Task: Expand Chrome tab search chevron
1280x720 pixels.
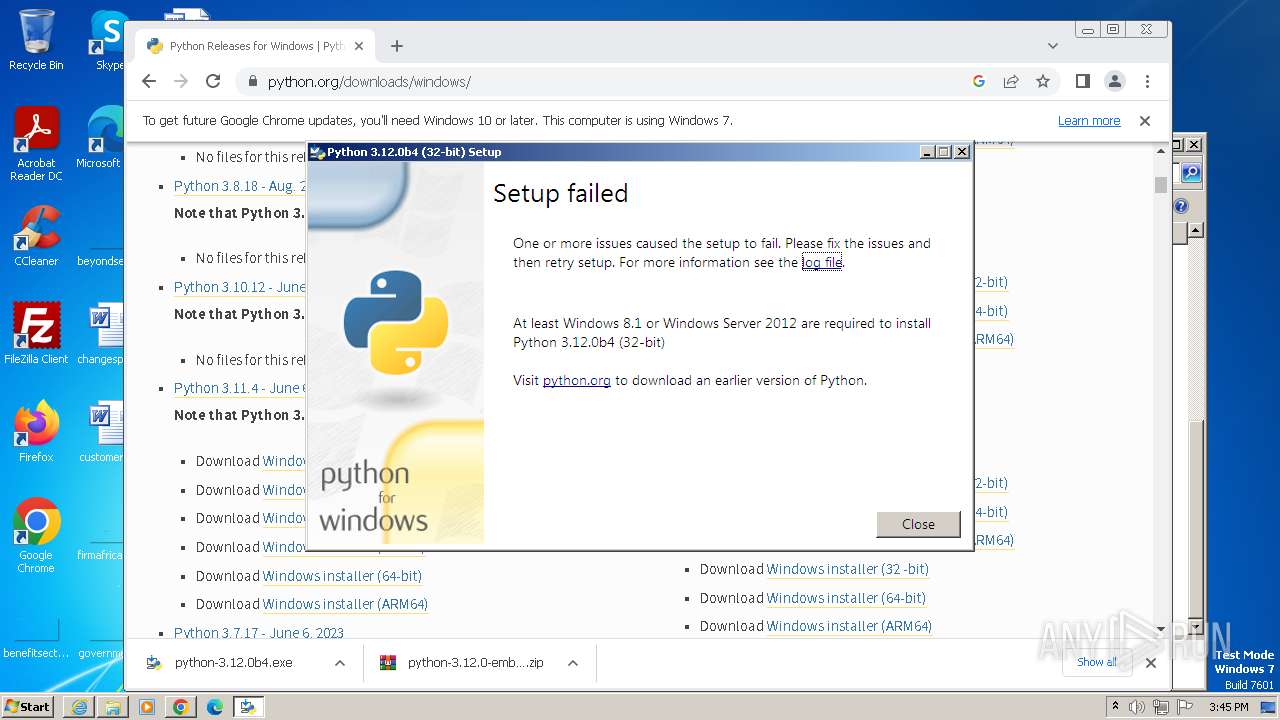Action: 1052,46
